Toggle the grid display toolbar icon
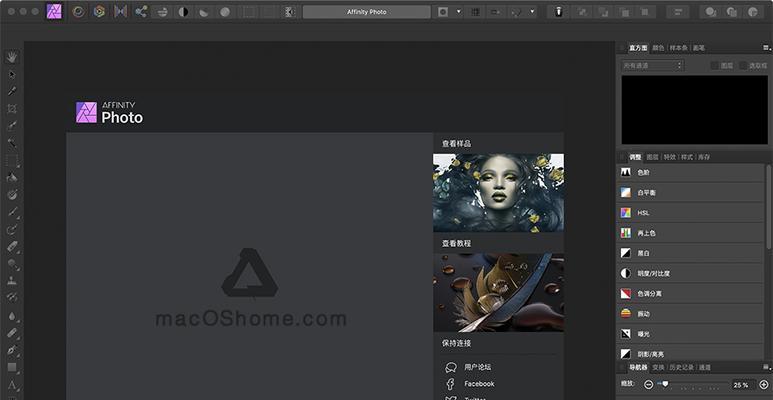The height and width of the screenshot is (400, 773). coord(475,12)
